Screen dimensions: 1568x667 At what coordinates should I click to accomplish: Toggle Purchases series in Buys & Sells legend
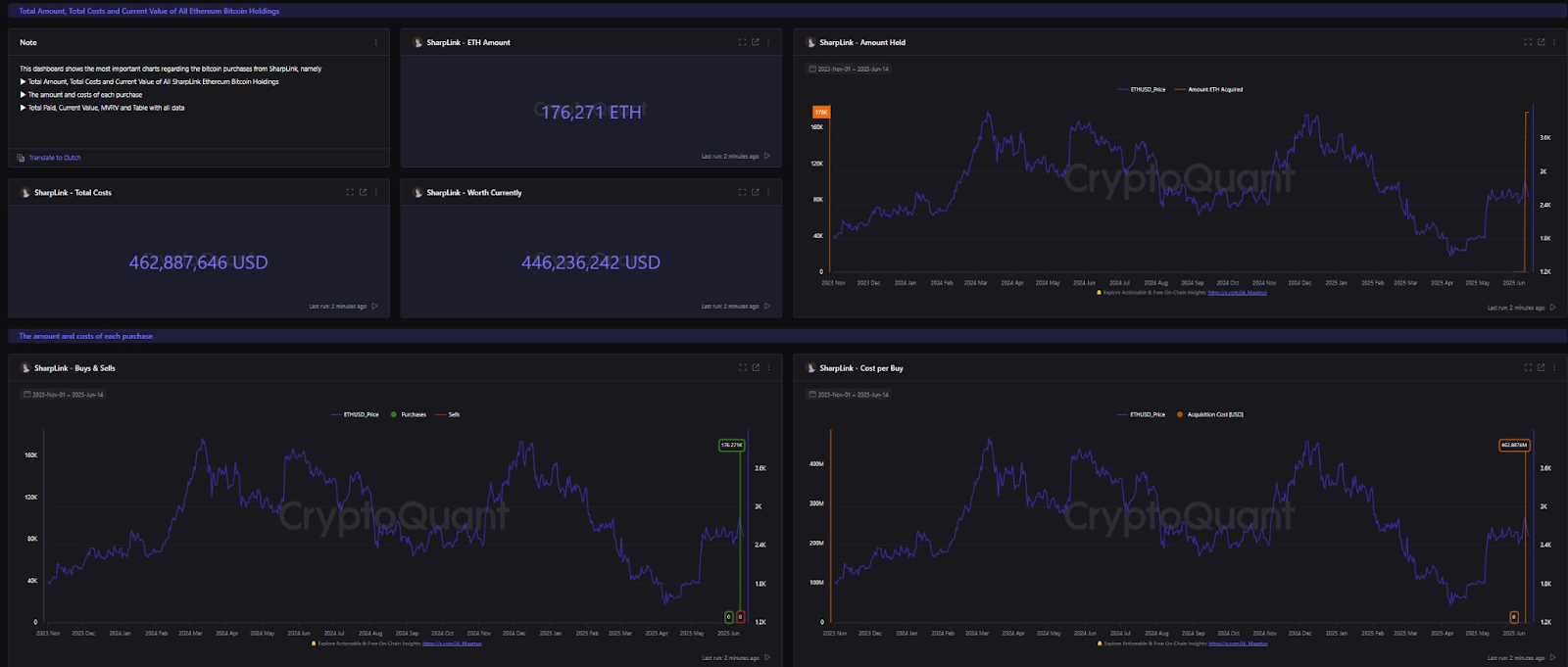pyautogui.click(x=409, y=414)
